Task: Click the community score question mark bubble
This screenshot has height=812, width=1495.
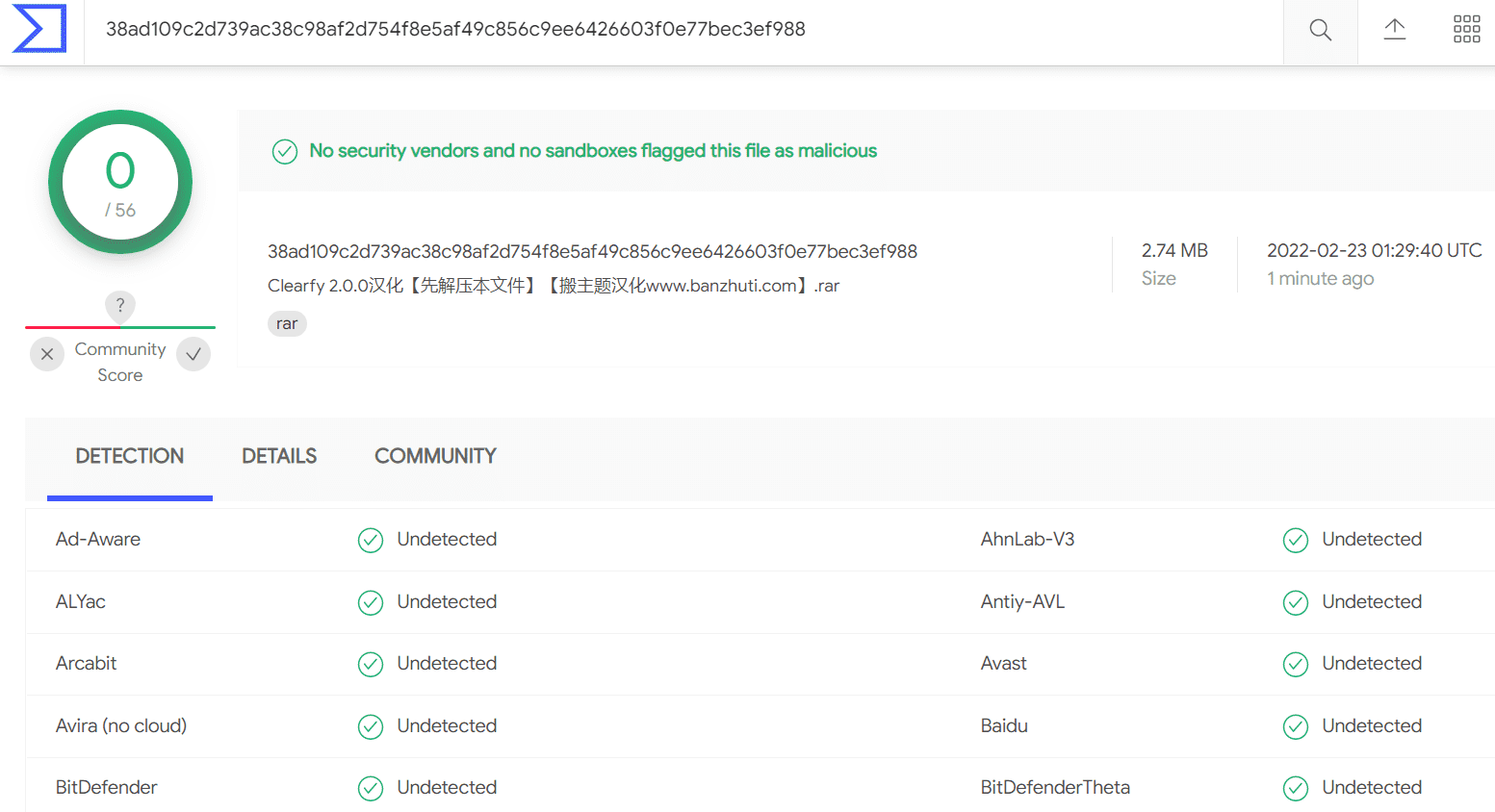Action: coord(120,306)
